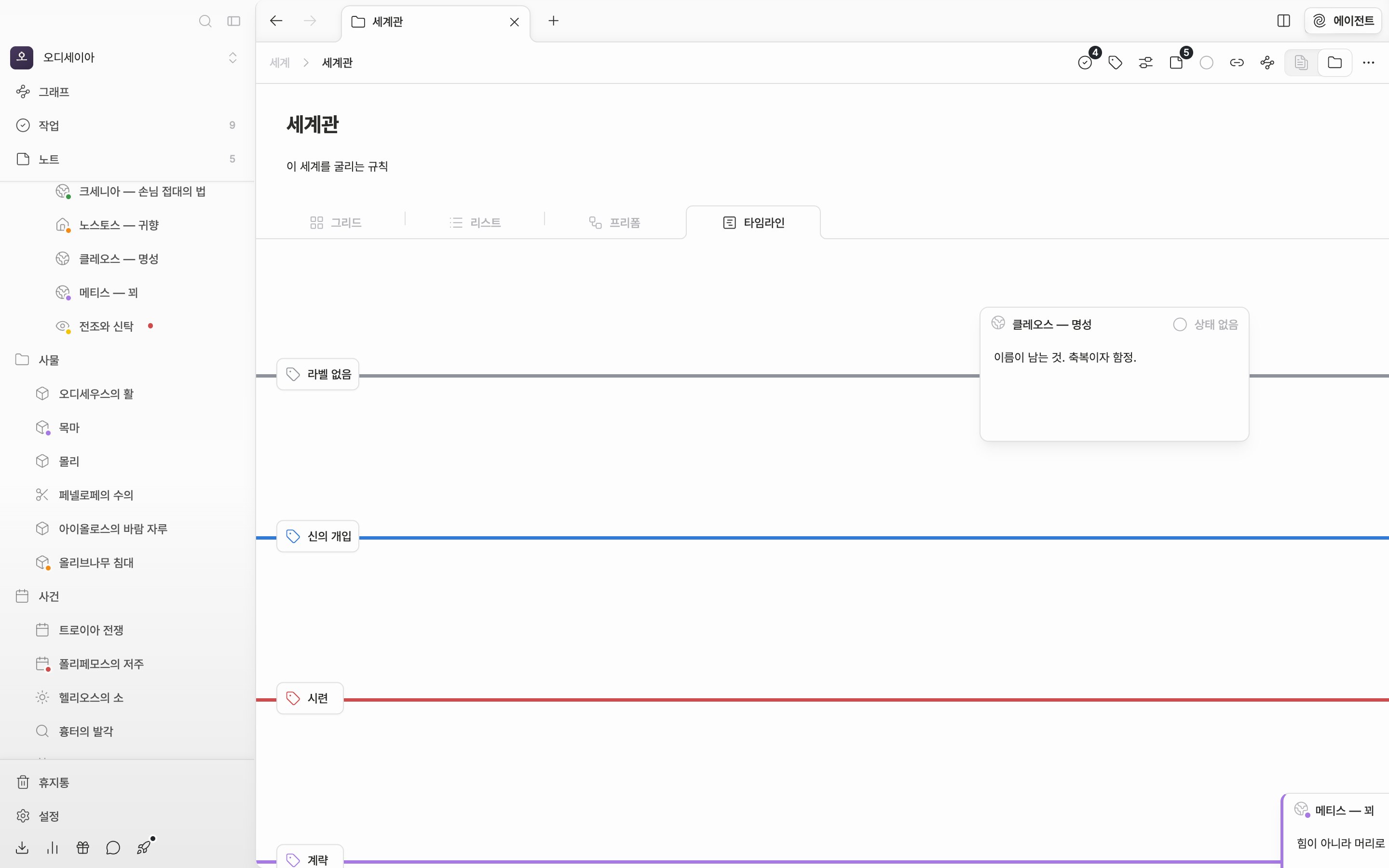This screenshot has height=868, width=1389.
Task: Go back with the left arrow
Action: pyautogui.click(x=276, y=21)
